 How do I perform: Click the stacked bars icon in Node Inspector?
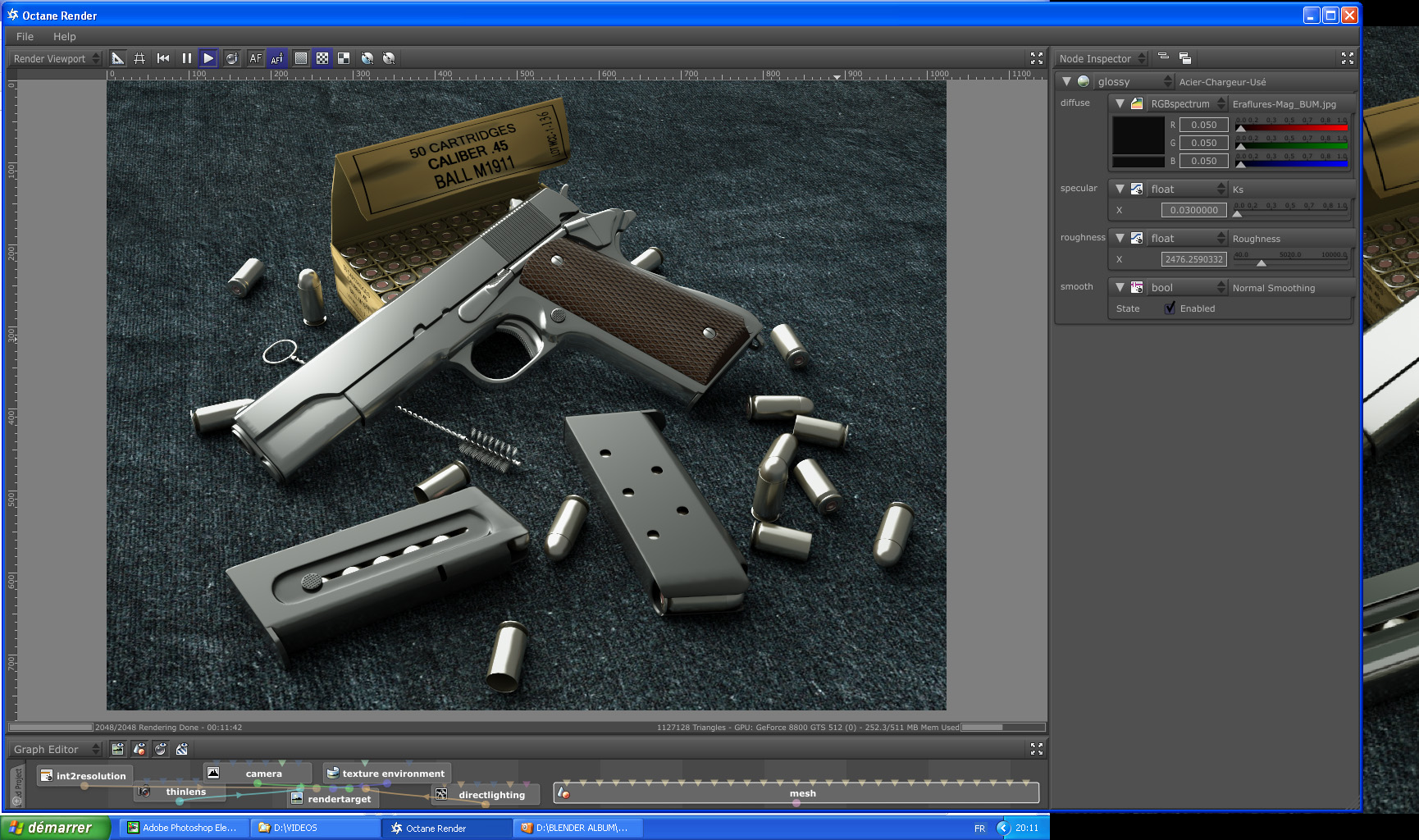(1163, 57)
